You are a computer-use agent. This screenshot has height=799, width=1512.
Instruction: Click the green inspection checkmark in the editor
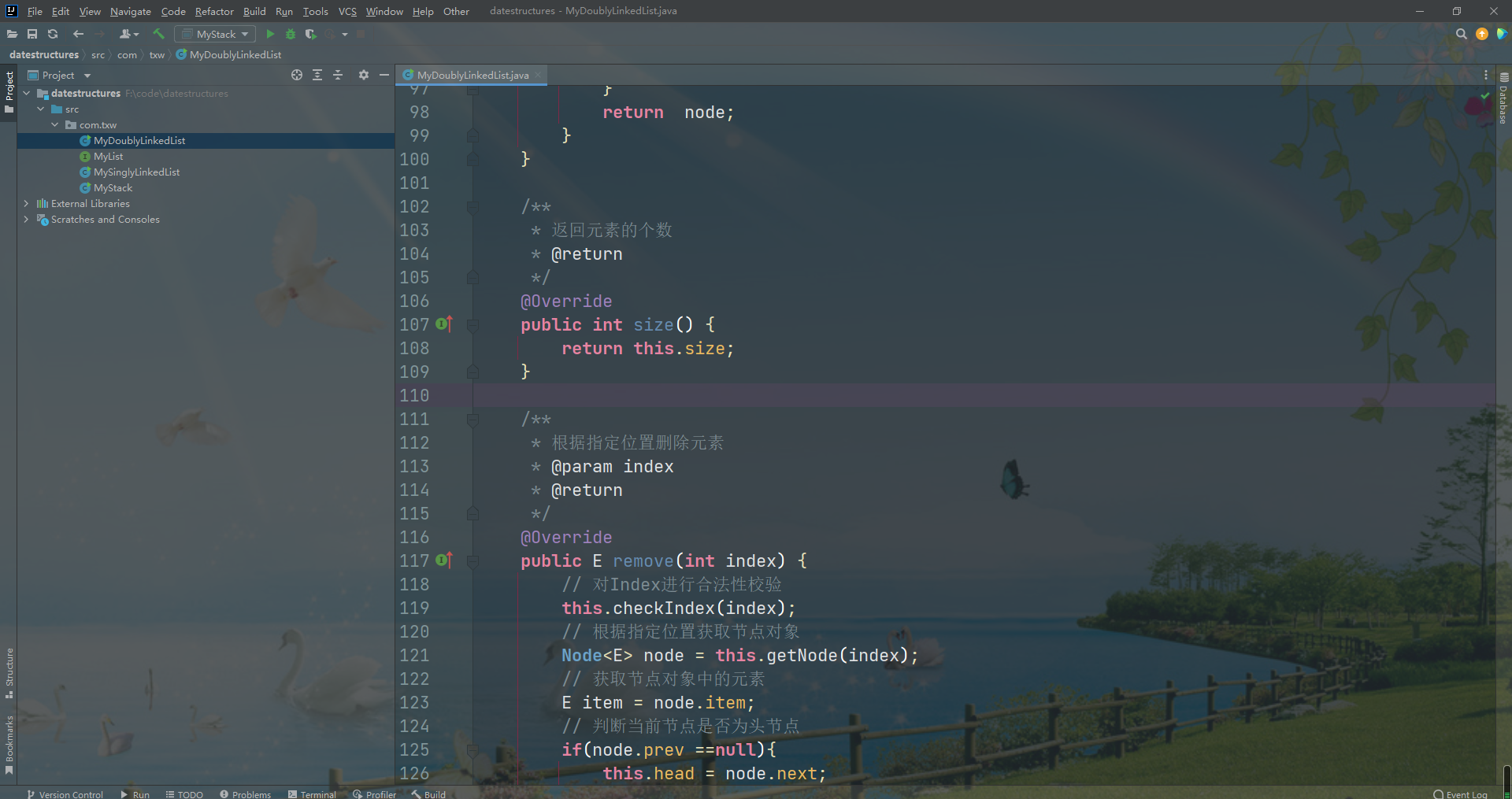pyautogui.click(x=1485, y=95)
